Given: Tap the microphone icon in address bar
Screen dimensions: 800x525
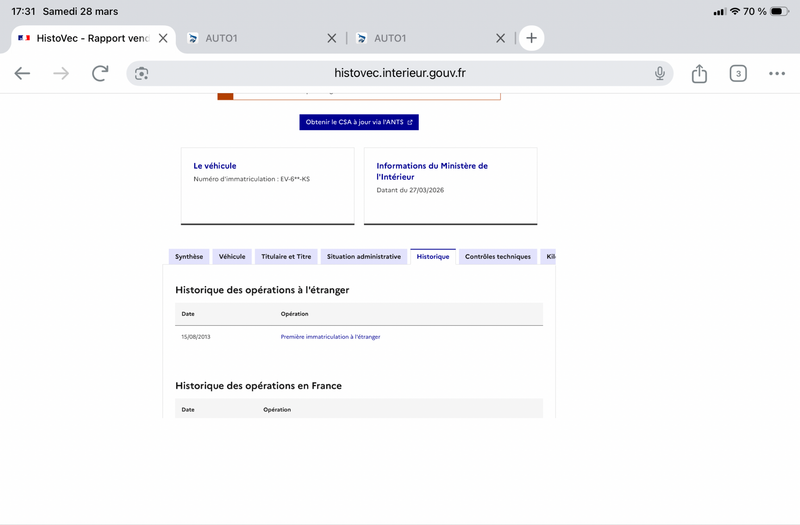Looking at the screenshot, I should 660,73.
